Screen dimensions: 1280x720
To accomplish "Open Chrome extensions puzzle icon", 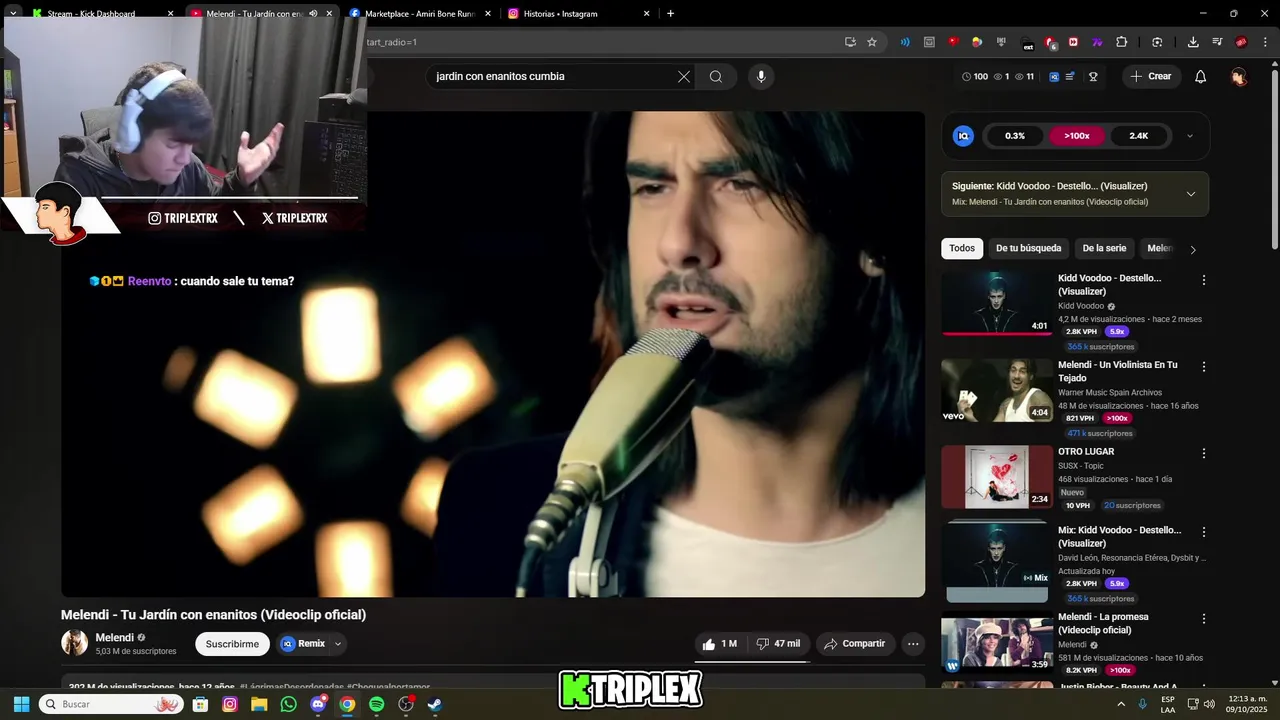I will 1121,42.
